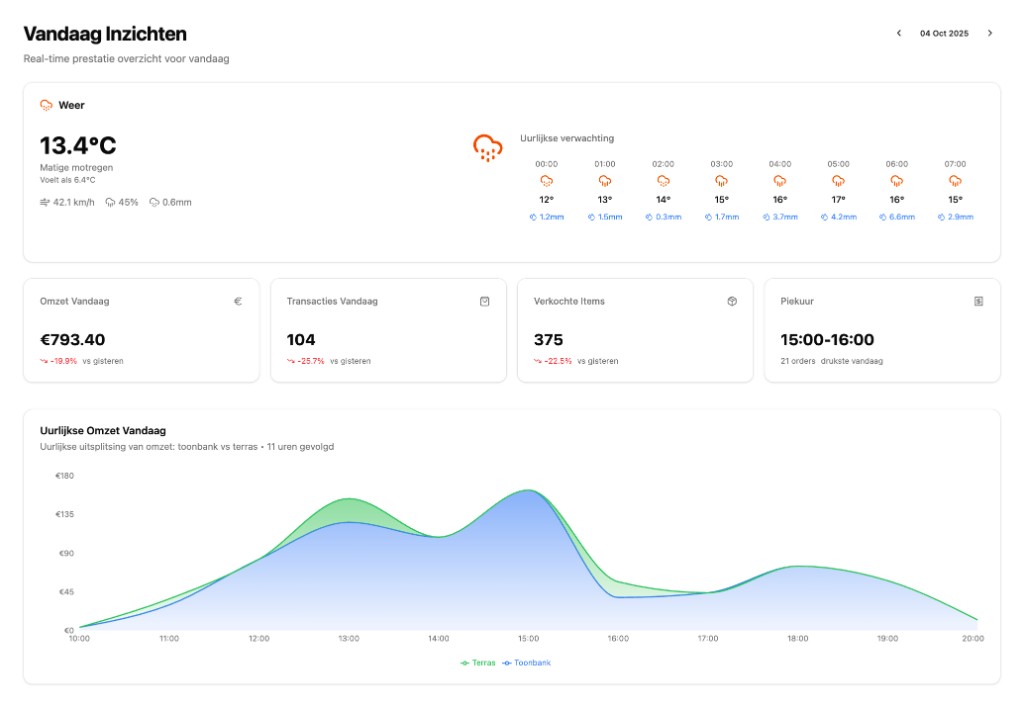1024x708 pixels.
Task: Open the 04 Oct 2025 date picker
Action: point(944,33)
